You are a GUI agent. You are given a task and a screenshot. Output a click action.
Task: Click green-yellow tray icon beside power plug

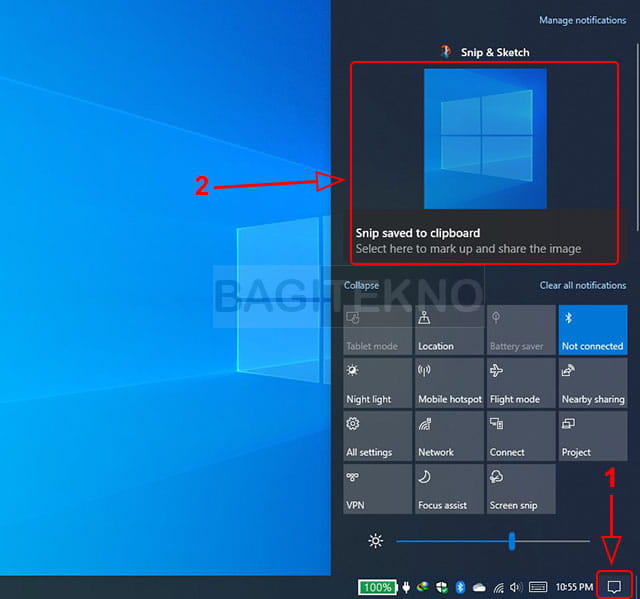(x=423, y=587)
